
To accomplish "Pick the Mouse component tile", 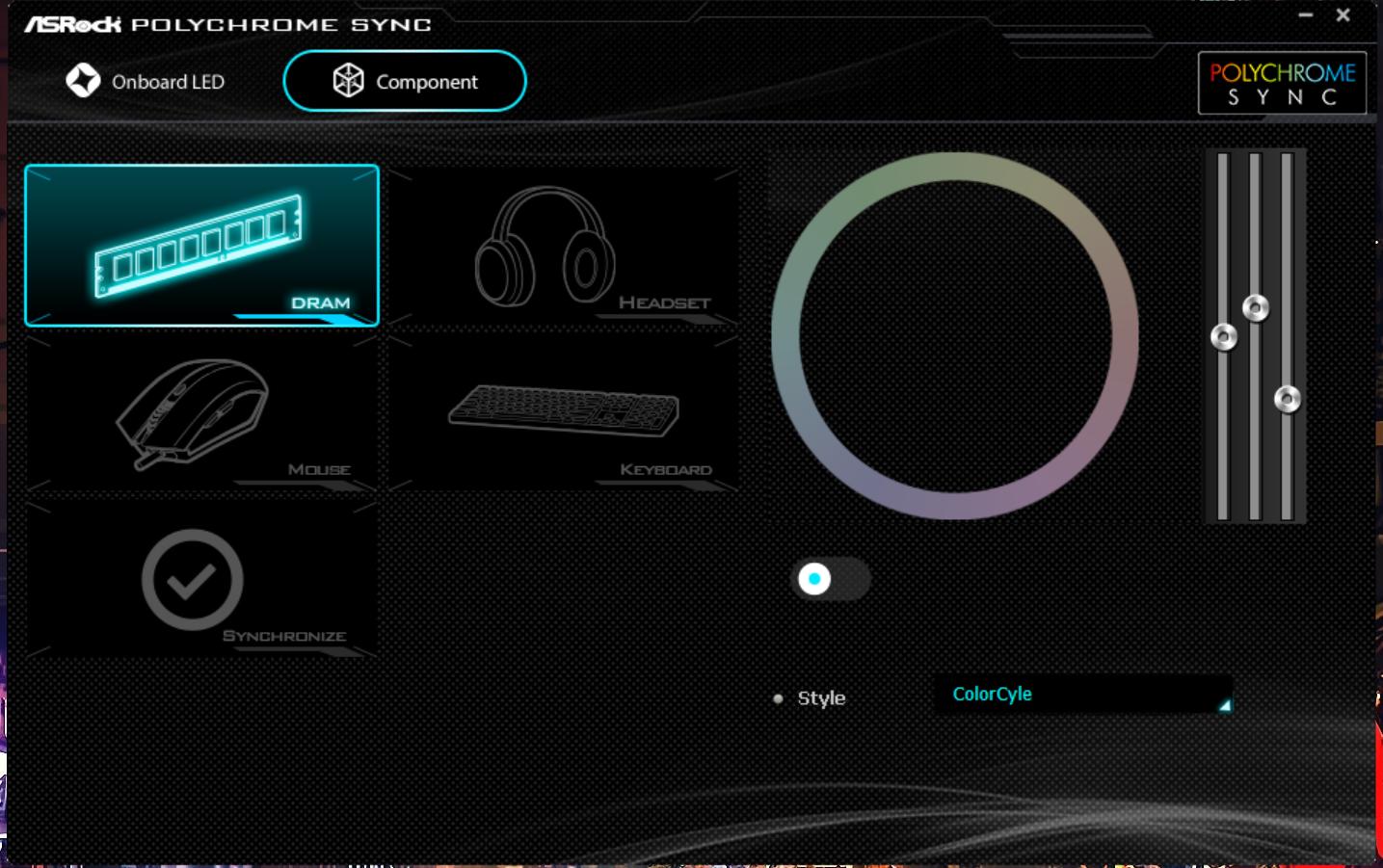I will 201,413.
